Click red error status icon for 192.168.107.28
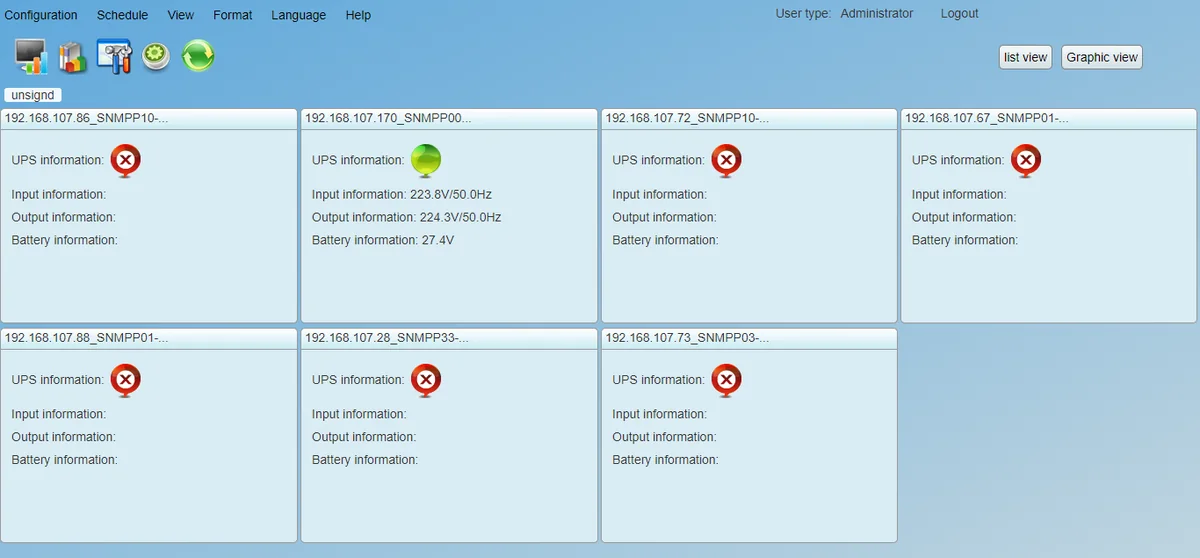Screen dimensions: 1200x558 (x=426, y=381)
